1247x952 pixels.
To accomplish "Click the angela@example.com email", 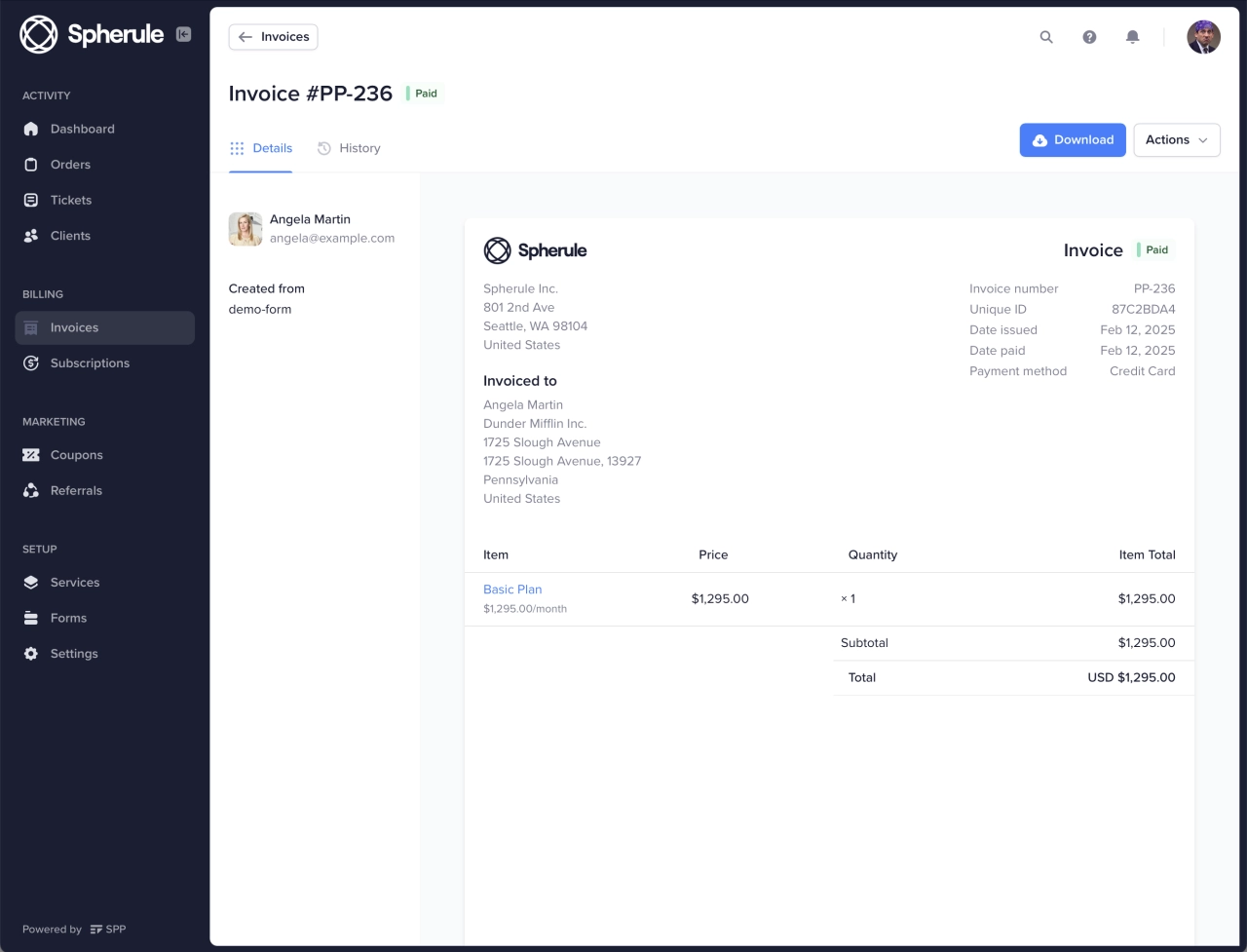I will (x=332, y=238).
